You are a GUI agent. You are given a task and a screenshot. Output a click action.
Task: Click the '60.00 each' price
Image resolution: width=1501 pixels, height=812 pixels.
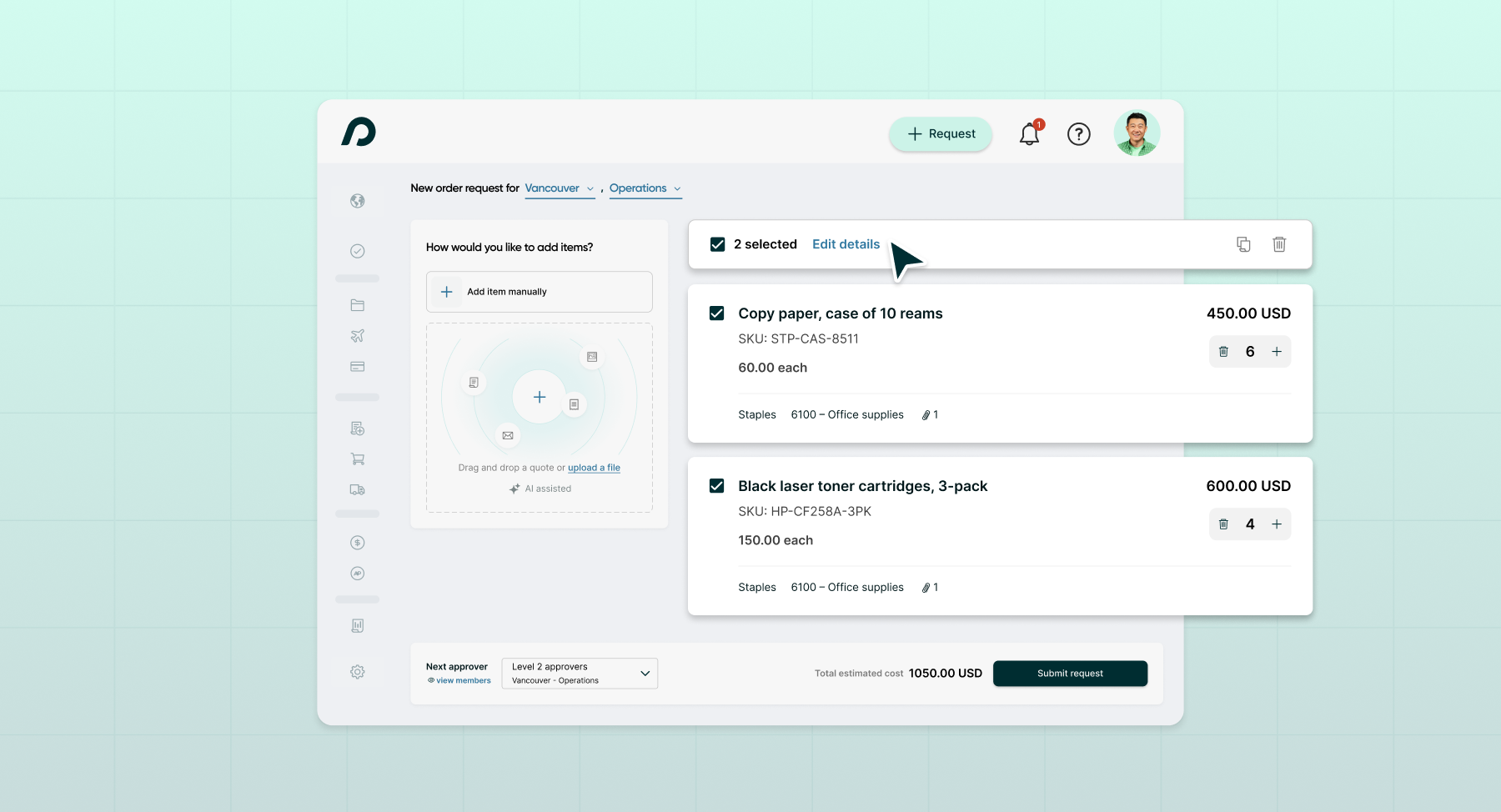tap(772, 368)
